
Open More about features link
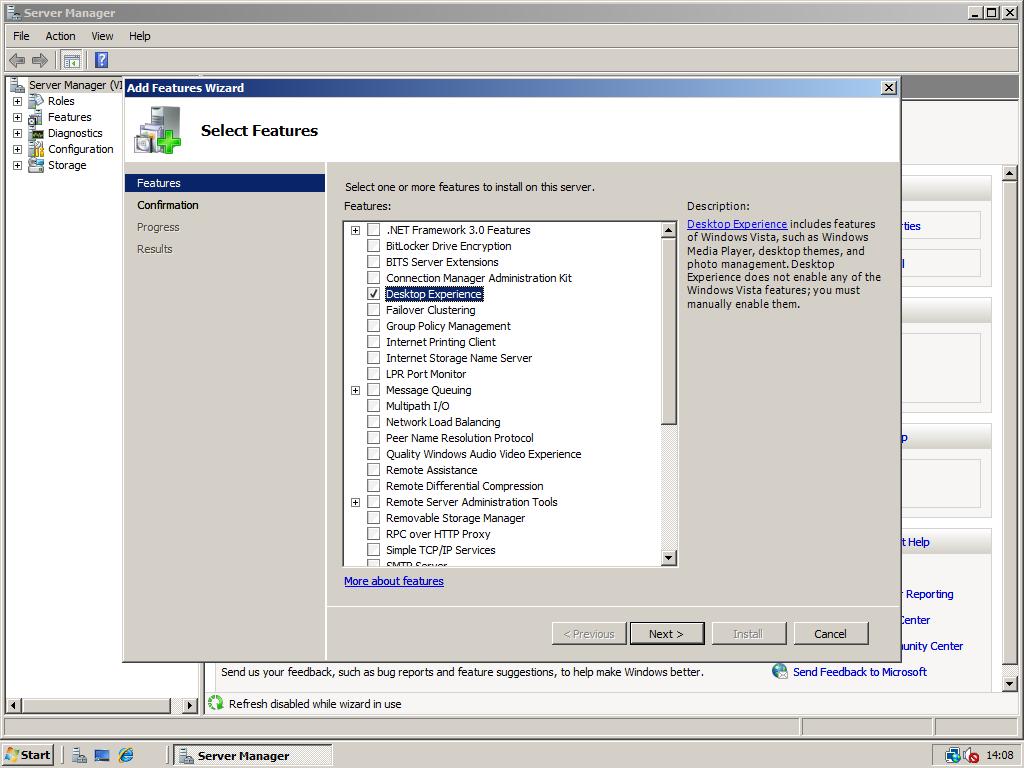394,581
